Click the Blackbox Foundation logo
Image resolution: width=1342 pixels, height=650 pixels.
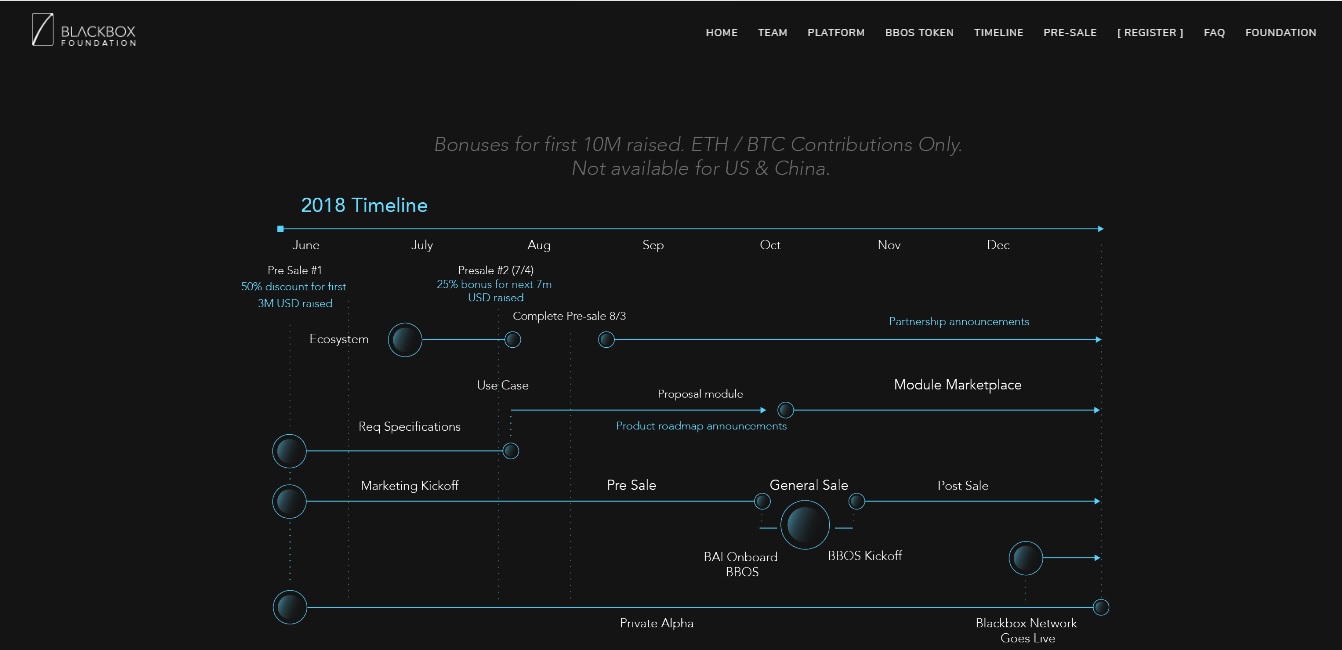coord(84,30)
